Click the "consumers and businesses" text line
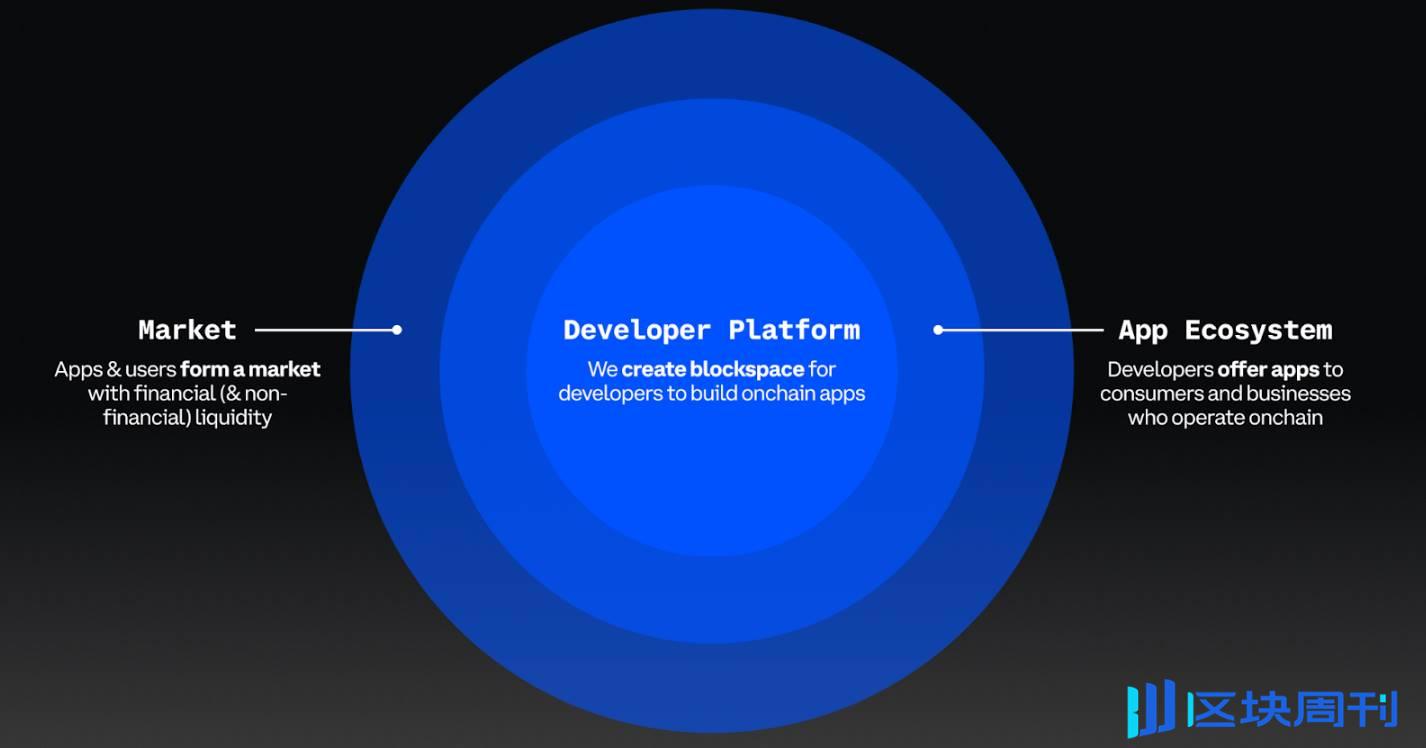The width and height of the screenshot is (1426, 748). (x=1225, y=393)
